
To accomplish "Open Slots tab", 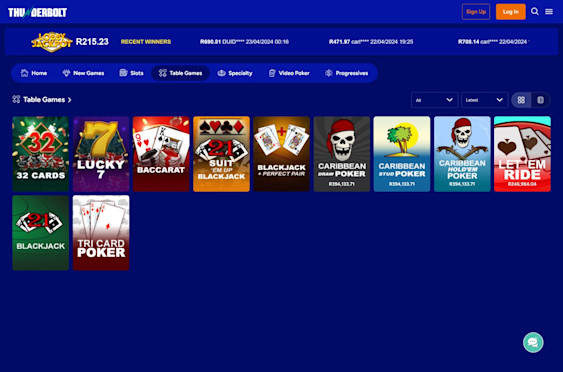I will pos(131,73).
